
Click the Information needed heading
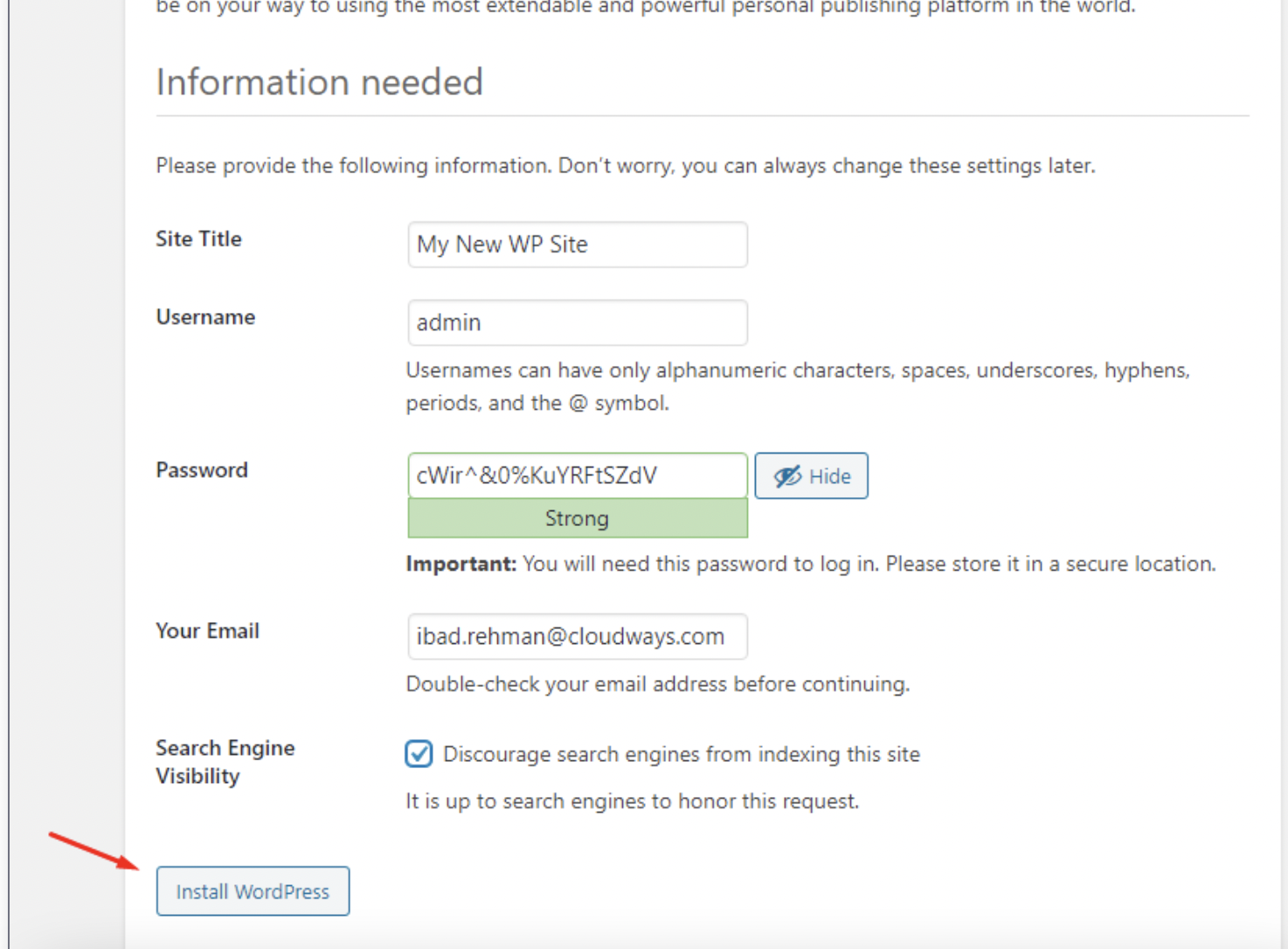319,82
